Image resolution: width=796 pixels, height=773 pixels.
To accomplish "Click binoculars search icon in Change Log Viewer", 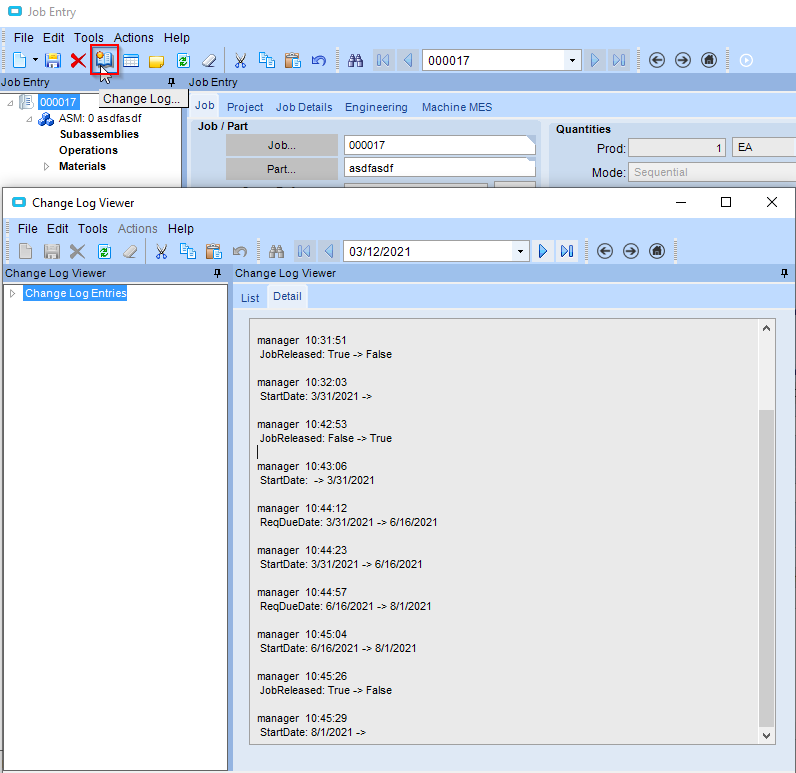I will (x=278, y=251).
